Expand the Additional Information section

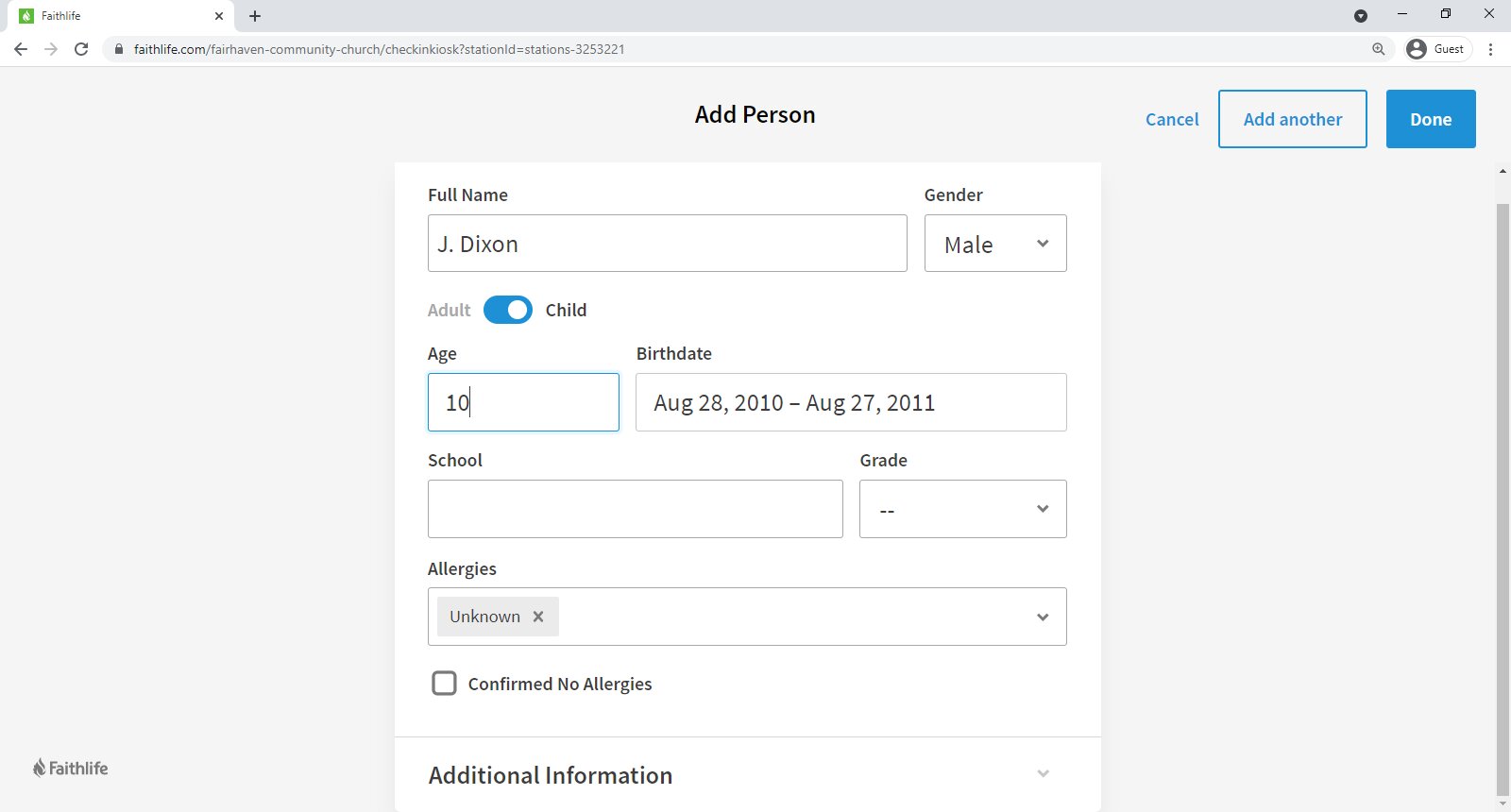(x=1043, y=773)
